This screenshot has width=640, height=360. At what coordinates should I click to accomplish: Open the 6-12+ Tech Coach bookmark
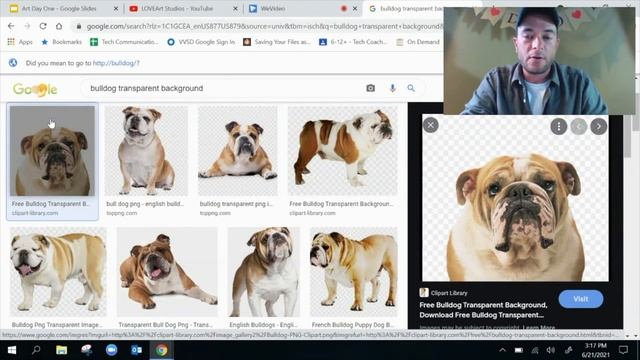(353, 42)
